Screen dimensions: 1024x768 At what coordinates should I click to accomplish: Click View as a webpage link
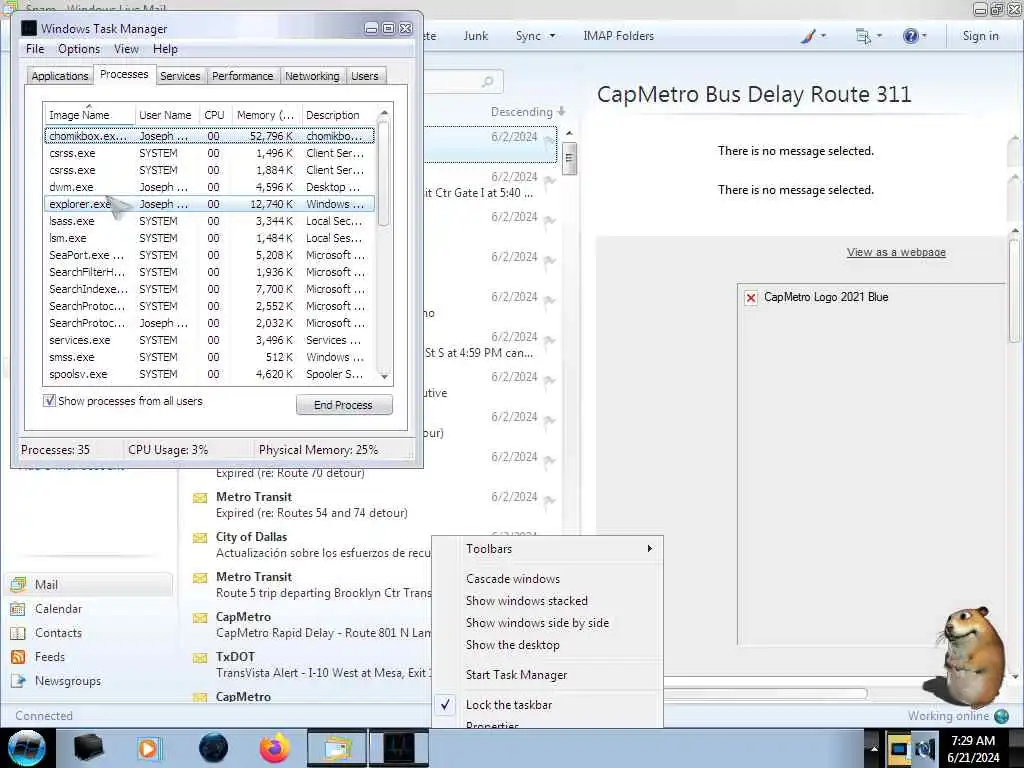pyautogui.click(x=896, y=252)
